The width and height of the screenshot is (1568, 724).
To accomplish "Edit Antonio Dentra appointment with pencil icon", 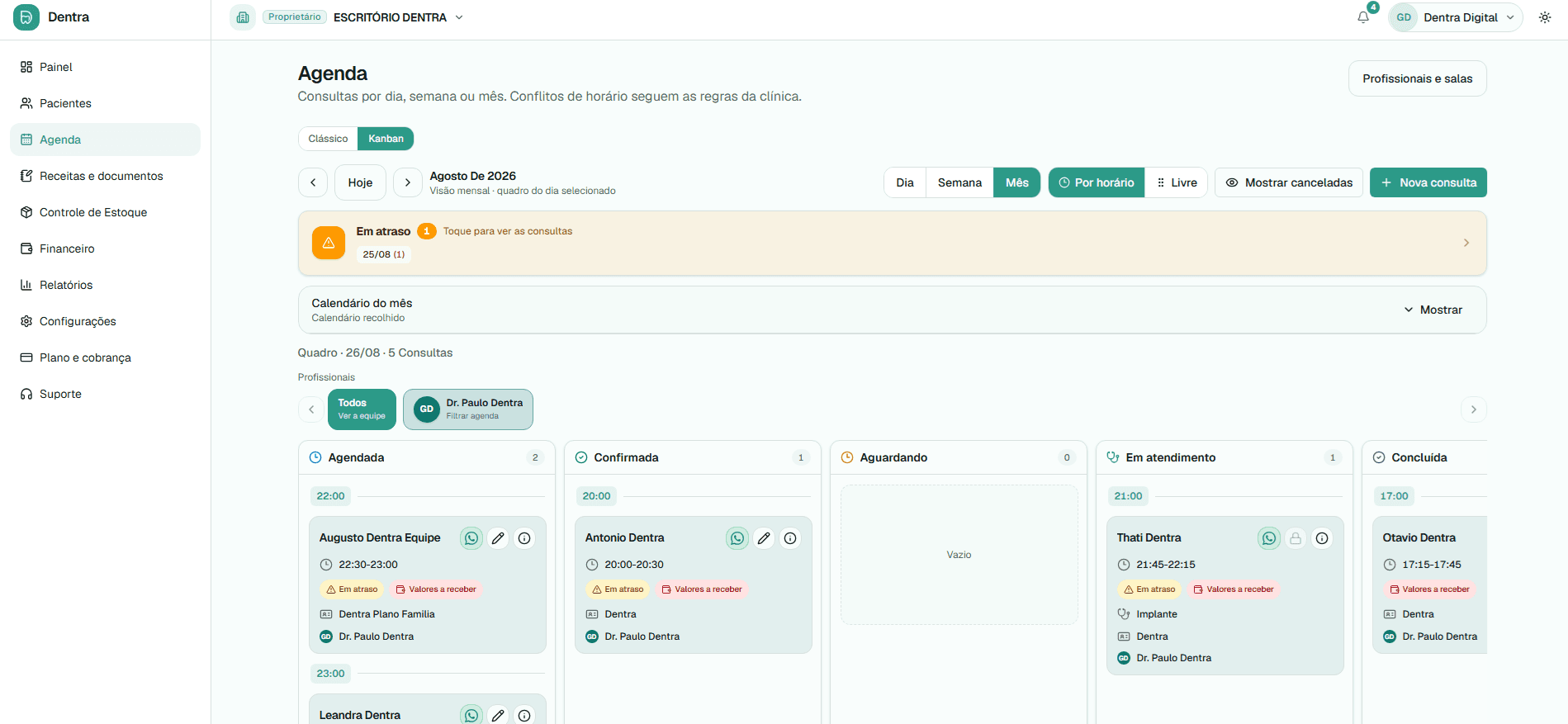I will [764, 538].
